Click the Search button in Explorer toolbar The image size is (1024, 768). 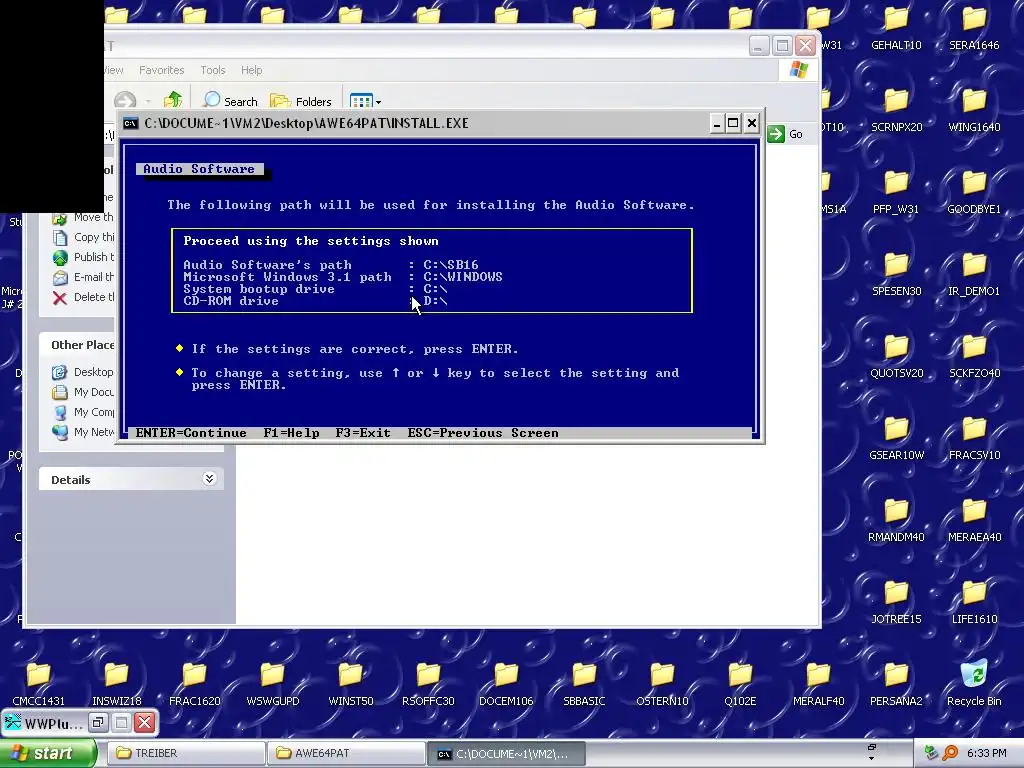[x=230, y=101]
